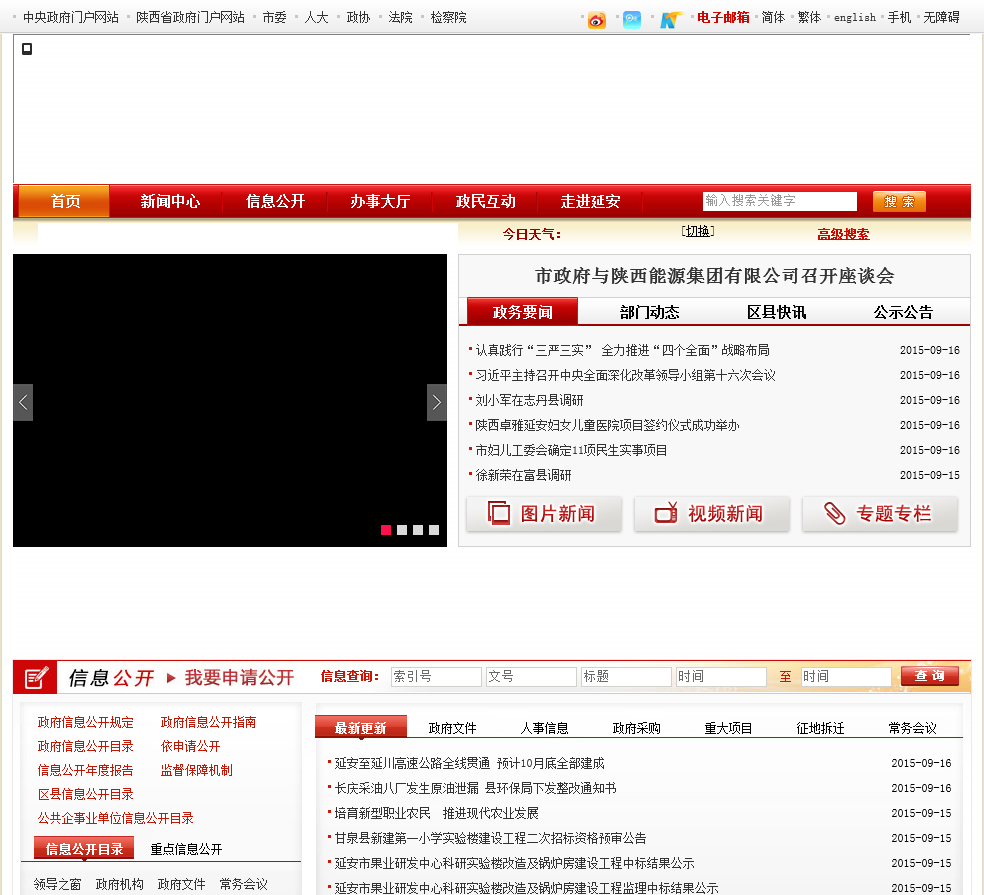Screen dimensions: 984x895
Task: Select the fourth slideshow dot
Action: pyautogui.click(x=434, y=530)
